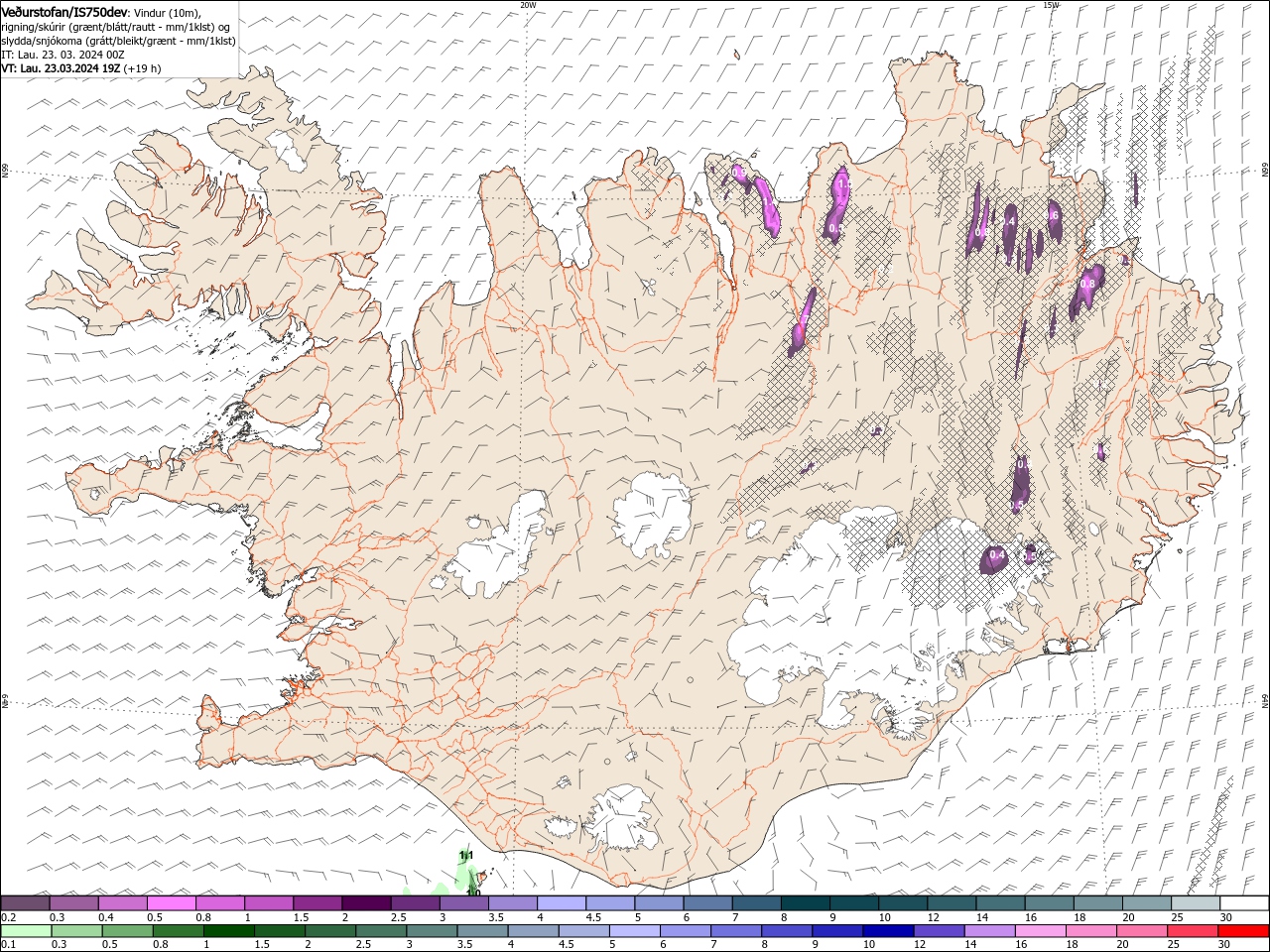Select the darkest green swatch between 1 and 1.5
This screenshot has height=952, width=1270.
click(228, 931)
